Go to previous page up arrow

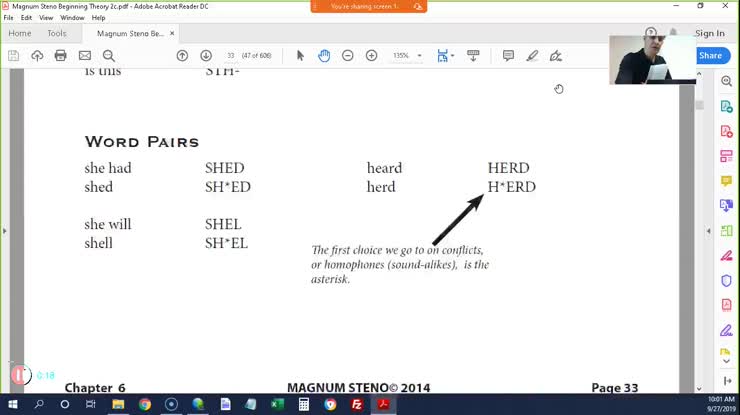point(182,56)
